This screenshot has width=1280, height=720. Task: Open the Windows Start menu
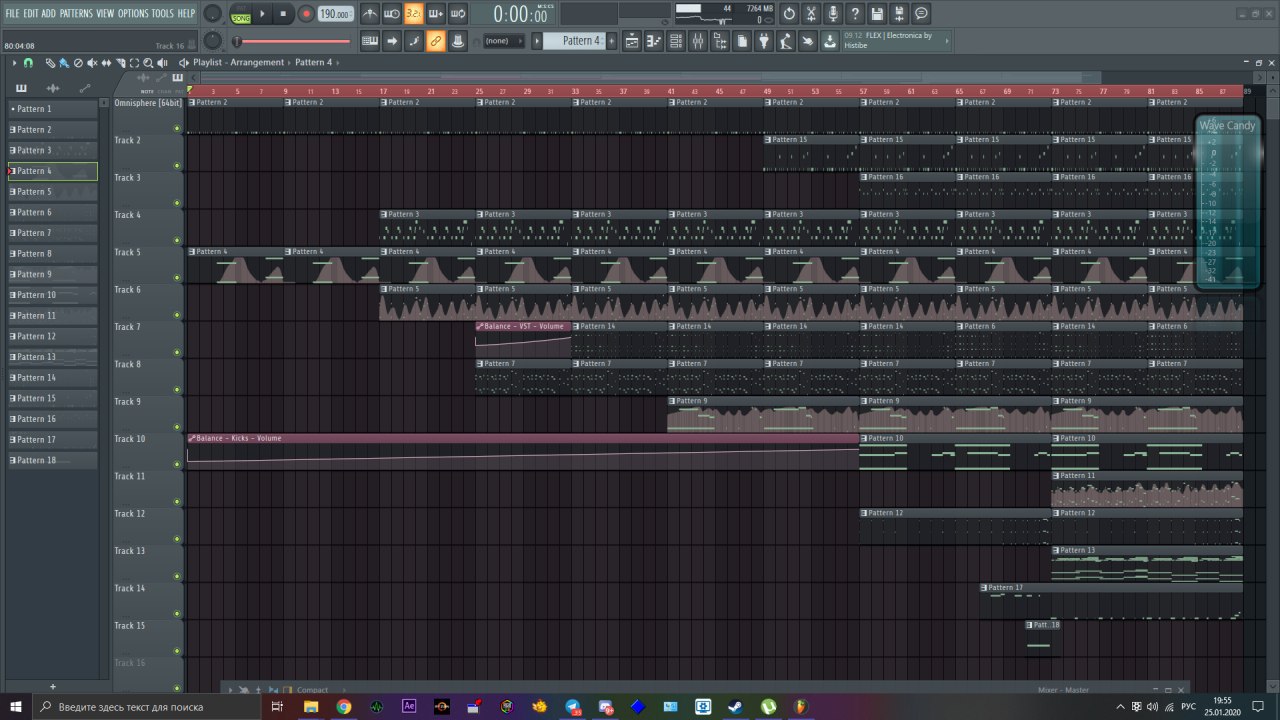17,706
